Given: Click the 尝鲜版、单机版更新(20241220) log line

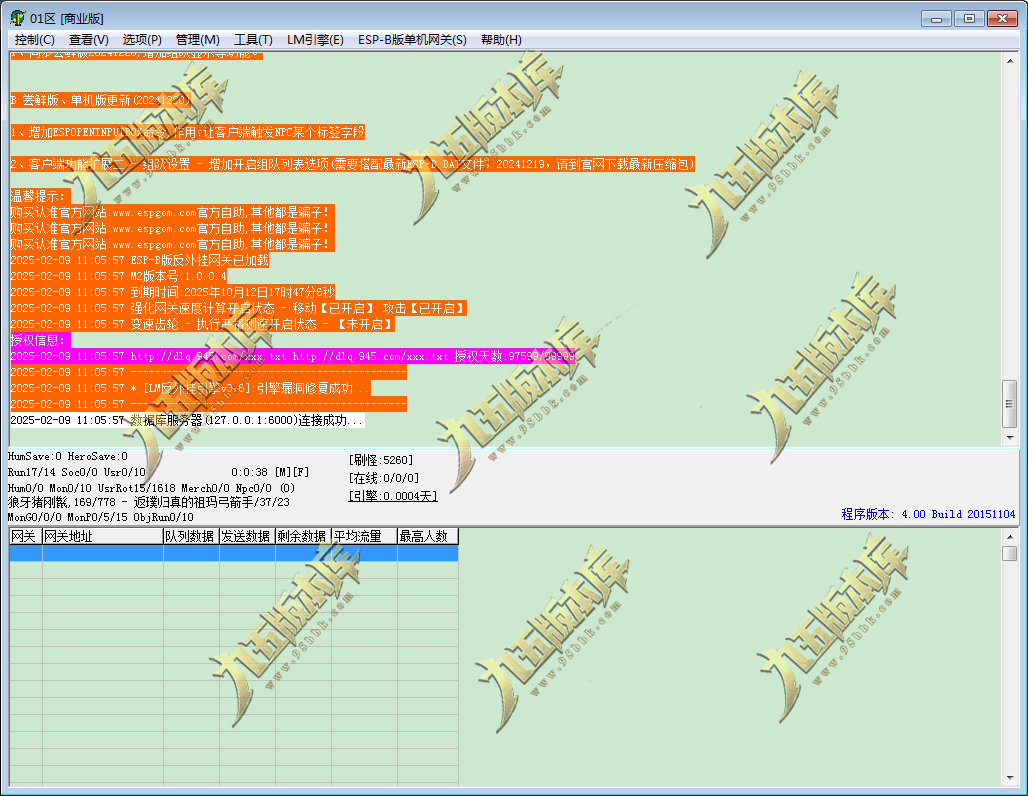Looking at the screenshot, I should click(100, 100).
